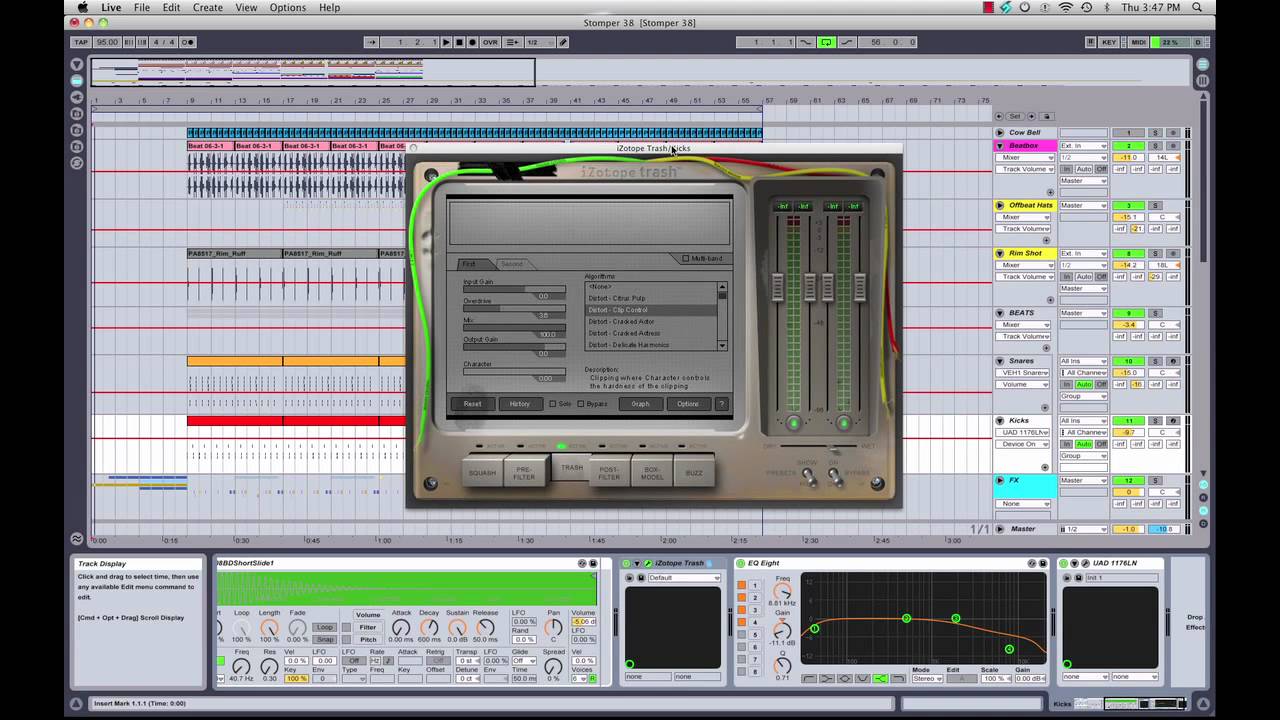Flip the Trash ON/BYPASS toggle switch
The height and width of the screenshot is (720, 1280).
coord(835,478)
